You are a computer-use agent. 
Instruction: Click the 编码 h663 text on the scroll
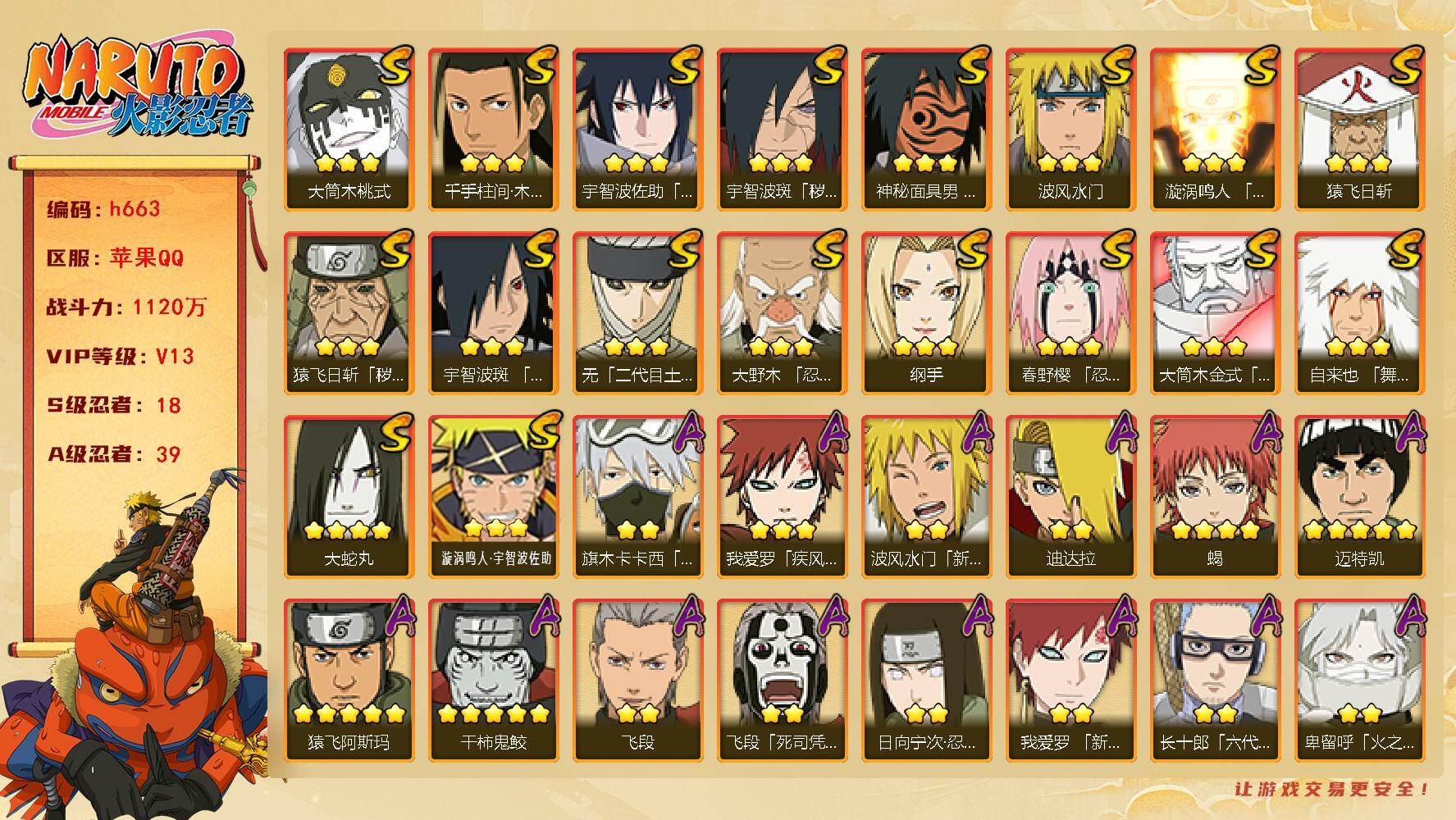tap(103, 209)
